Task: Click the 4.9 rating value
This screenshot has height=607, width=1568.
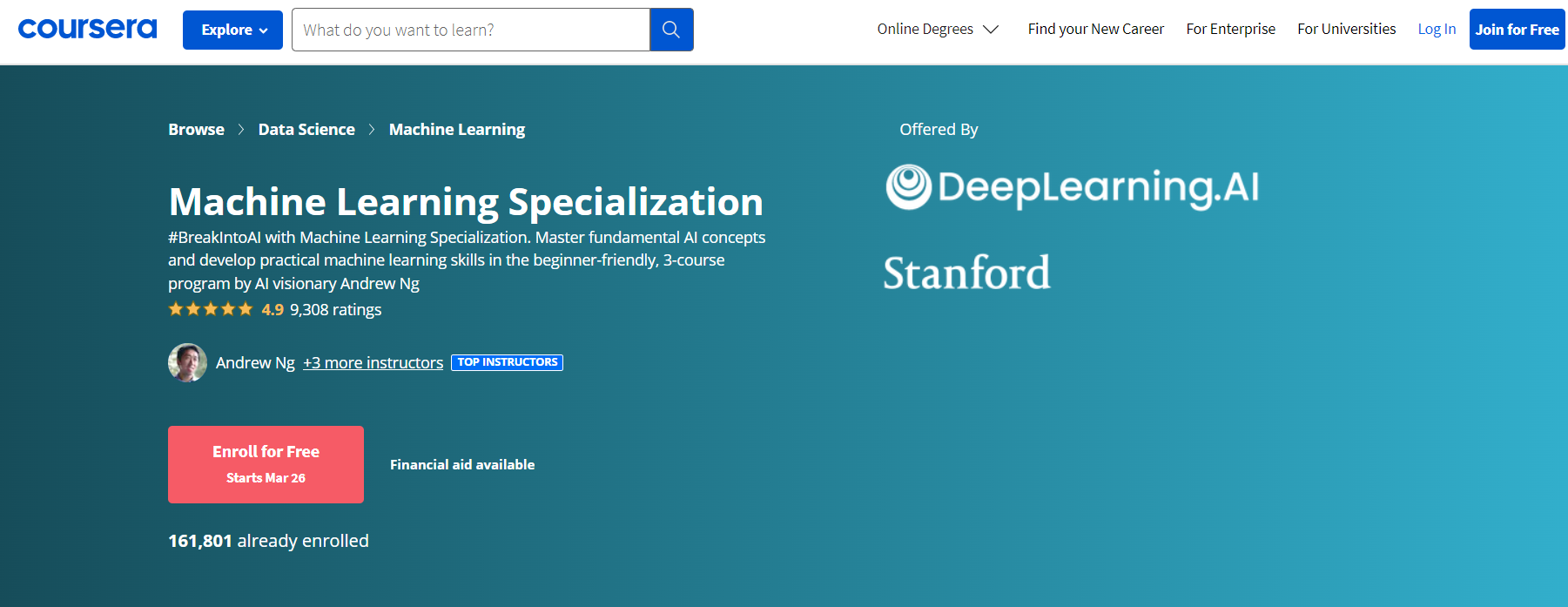Action: click(273, 309)
